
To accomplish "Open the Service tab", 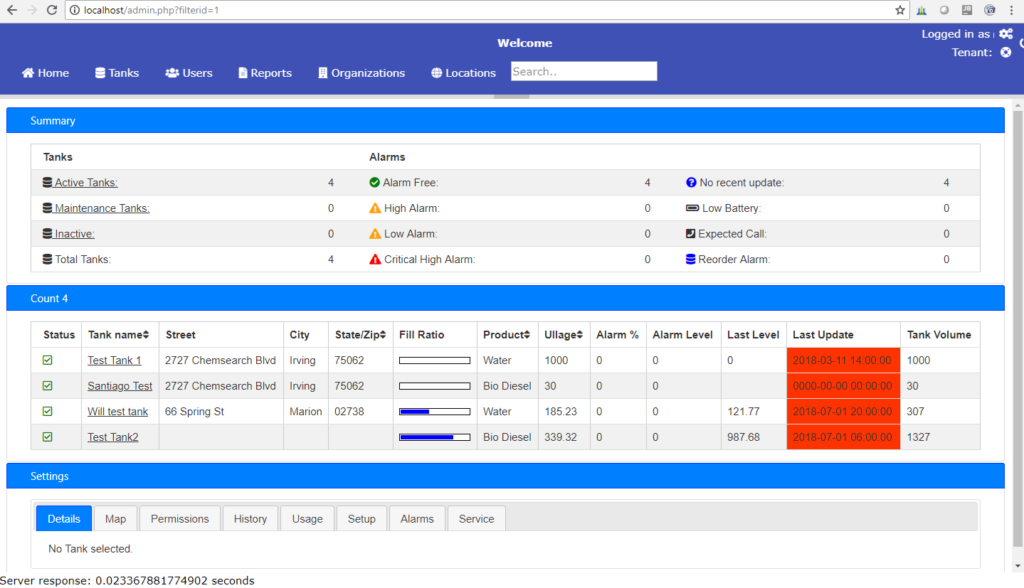I will click(x=476, y=518).
